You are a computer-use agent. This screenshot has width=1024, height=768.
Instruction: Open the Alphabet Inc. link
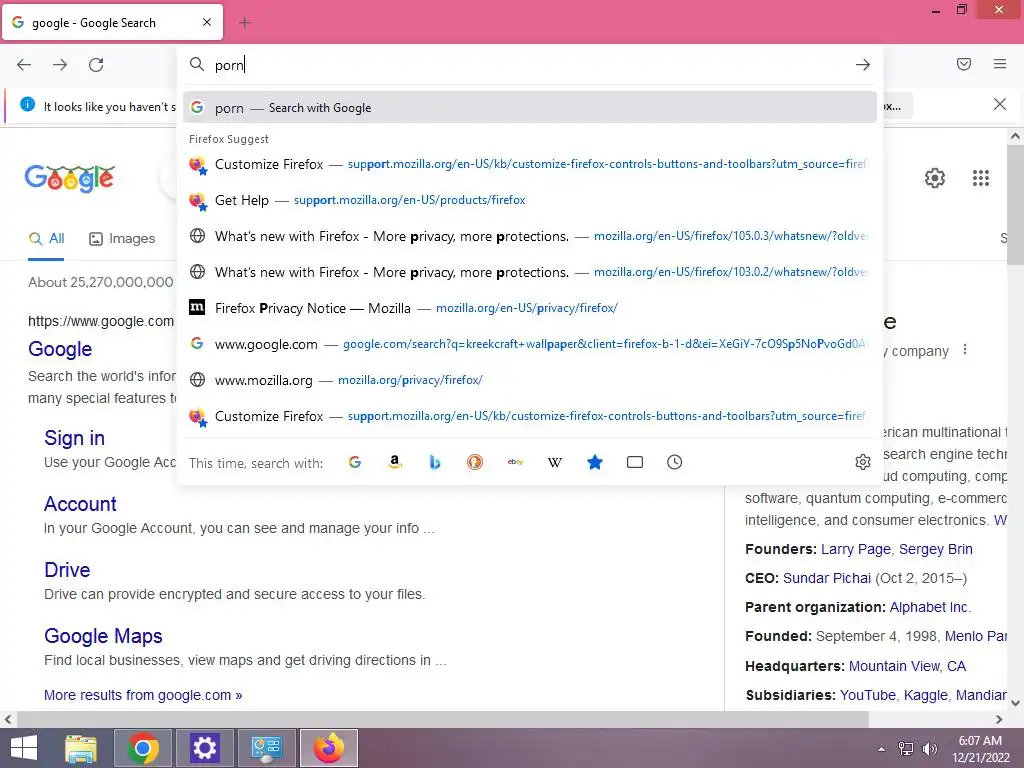click(x=930, y=607)
